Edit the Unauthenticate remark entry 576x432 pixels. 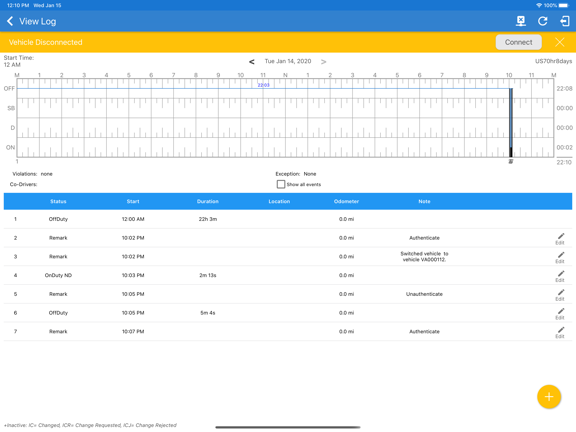[x=560, y=295]
